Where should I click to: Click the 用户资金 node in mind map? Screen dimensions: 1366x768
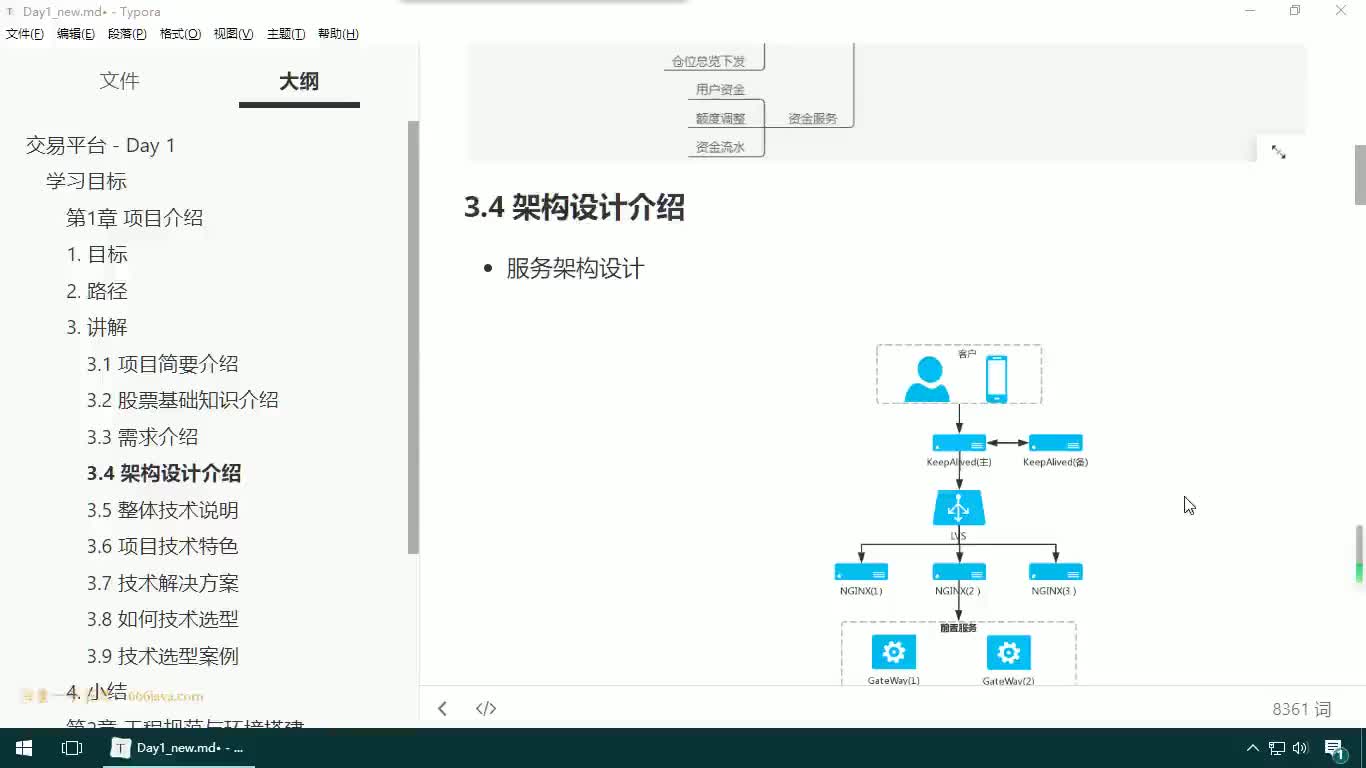(720, 89)
